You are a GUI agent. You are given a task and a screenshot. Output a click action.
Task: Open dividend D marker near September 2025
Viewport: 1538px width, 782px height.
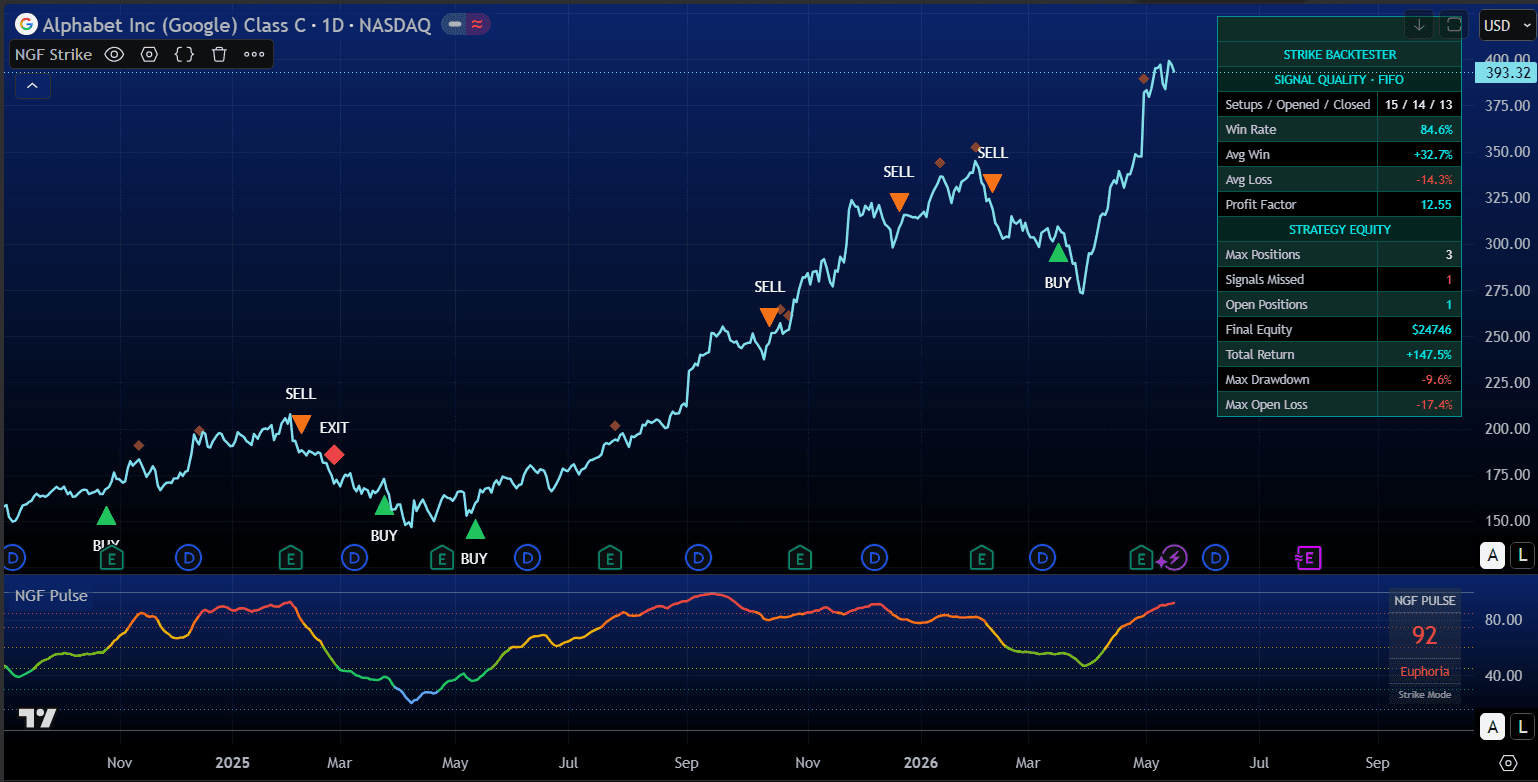(x=698, y=557)
